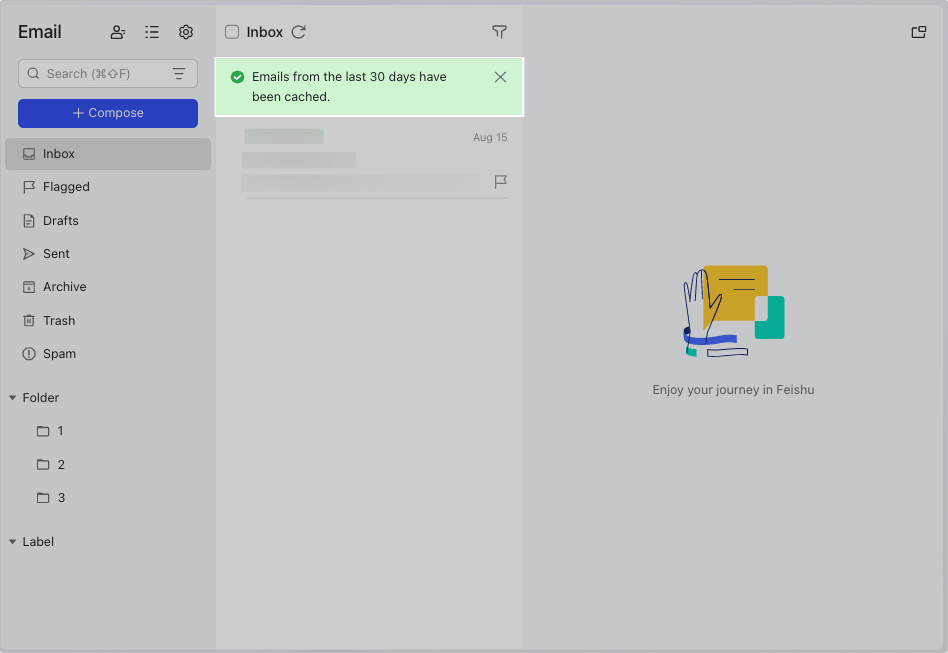Open email settings gear icon
This screenshot has height=653, width=948.
point(186,32)
